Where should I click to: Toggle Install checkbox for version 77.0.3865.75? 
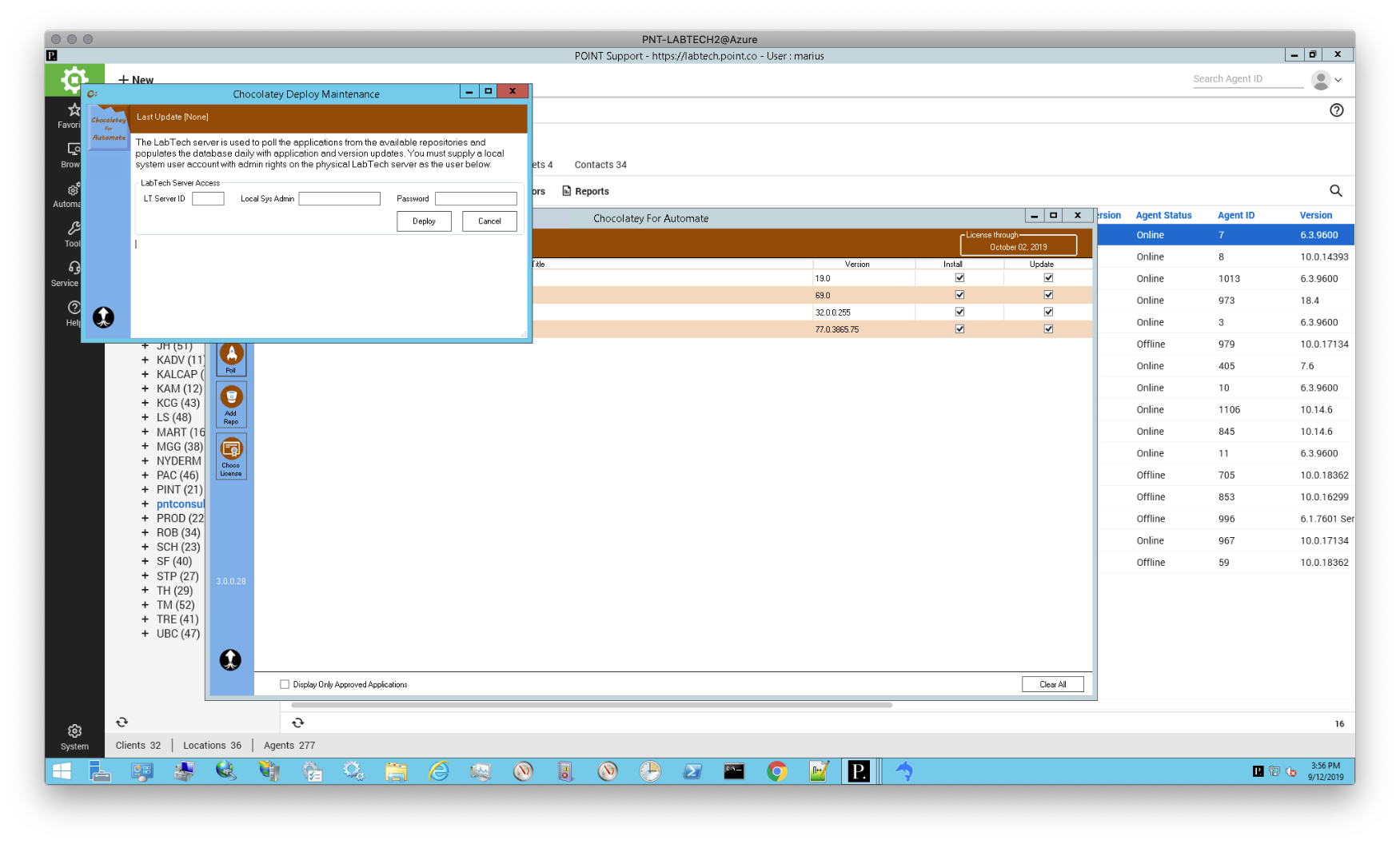[x=959, y=328]
